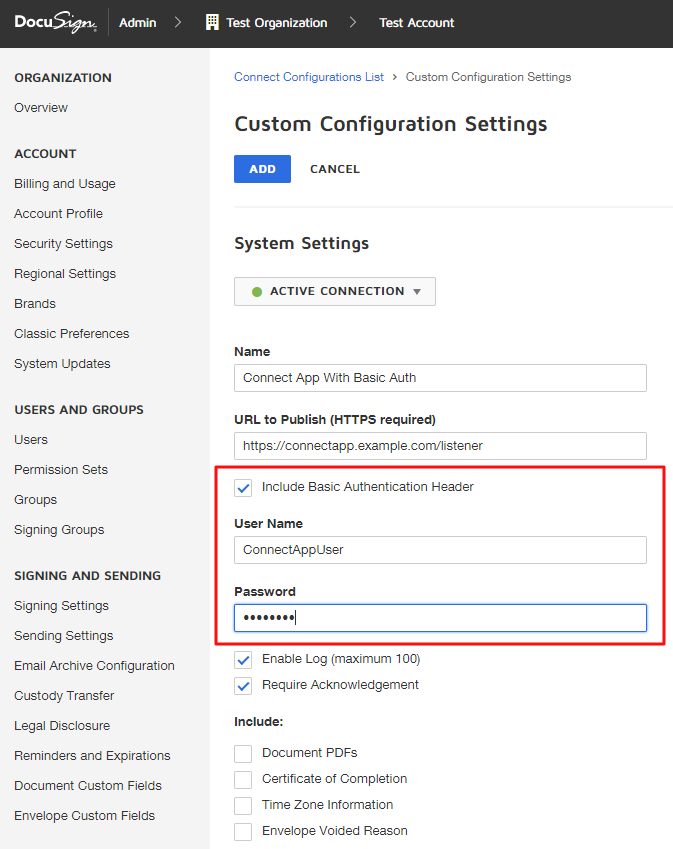Toggle the Envelope Voided Reason option
Screen dimensions: 673x849
243,830
